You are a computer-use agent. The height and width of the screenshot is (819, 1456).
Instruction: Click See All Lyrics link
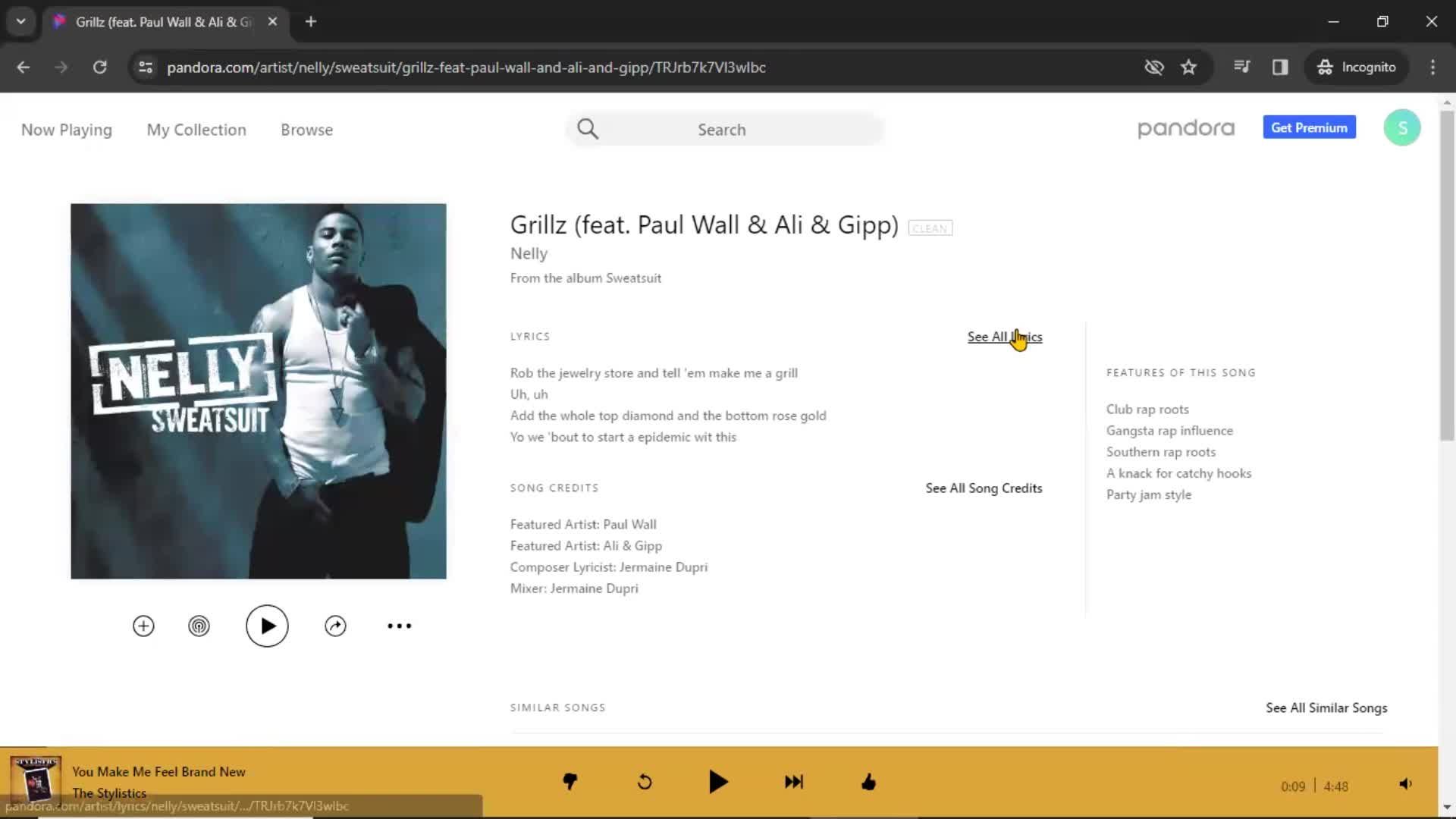click(x=1003, y=336)
